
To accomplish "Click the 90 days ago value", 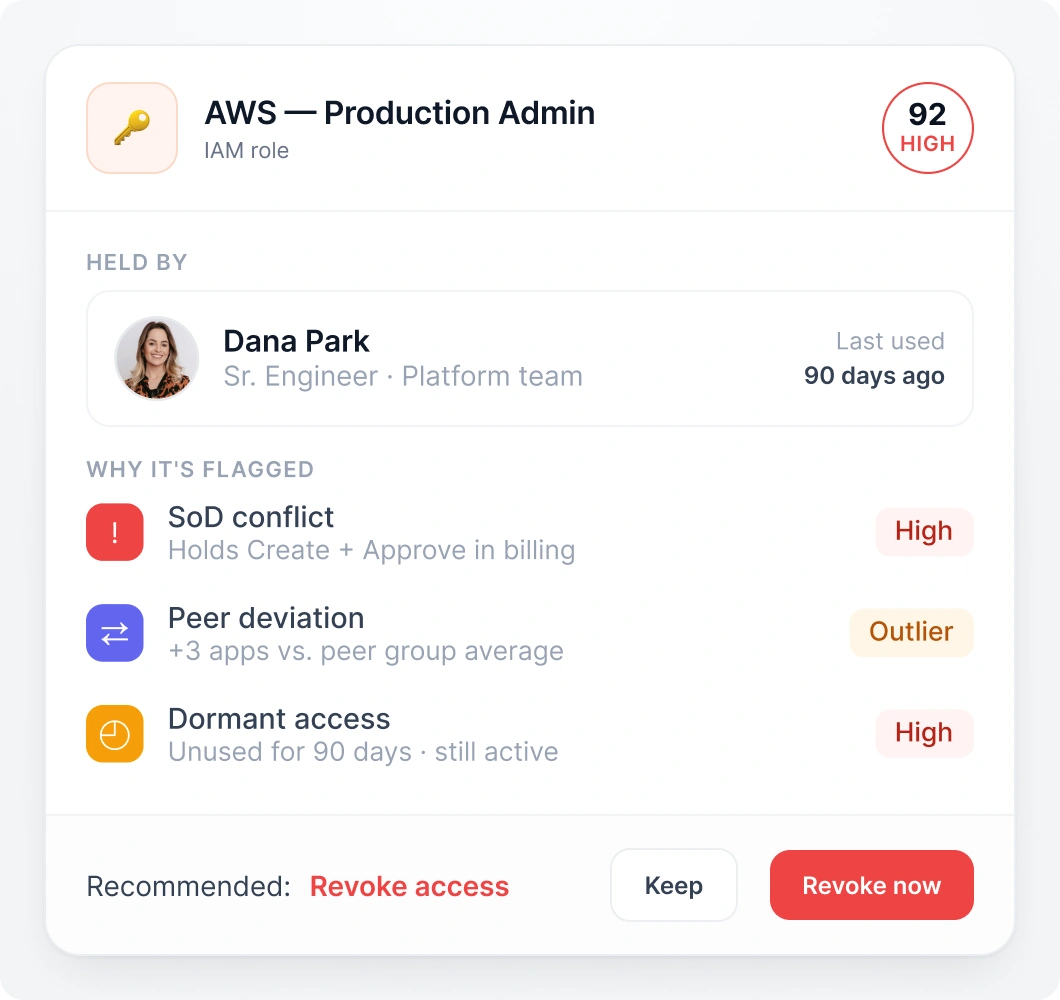I will (x=874, y=376).
